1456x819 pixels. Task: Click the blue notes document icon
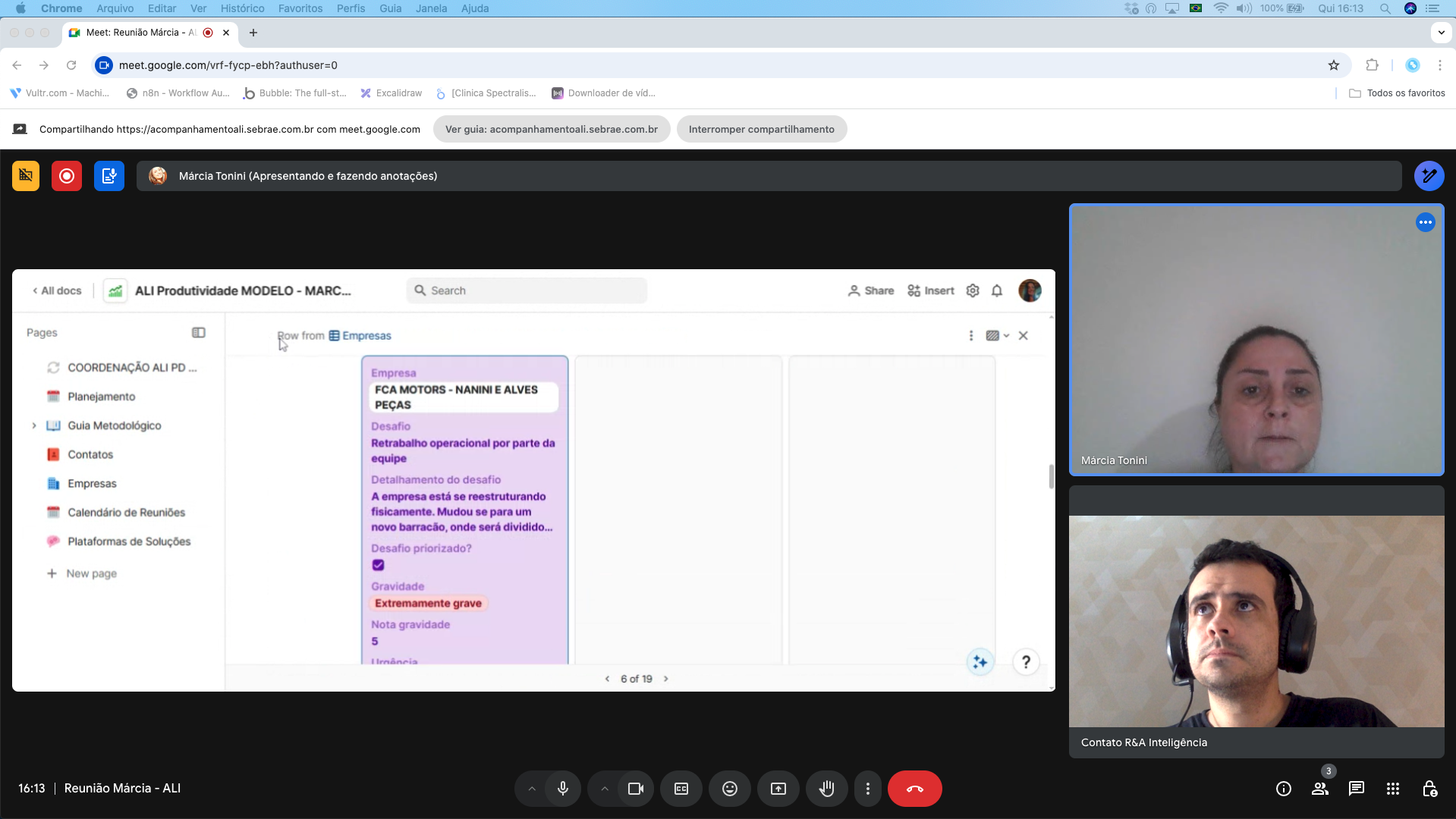tap(109, 176)
